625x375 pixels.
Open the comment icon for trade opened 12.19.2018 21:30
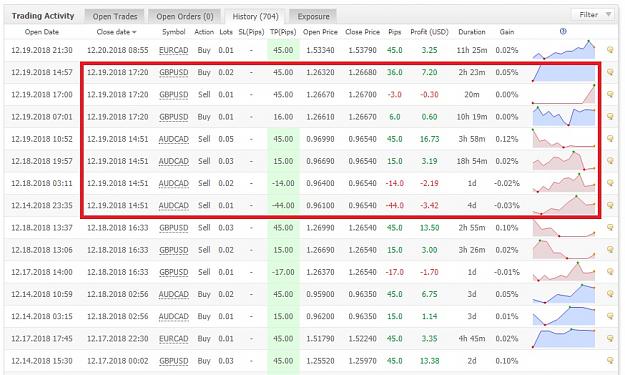click(610, 50)
